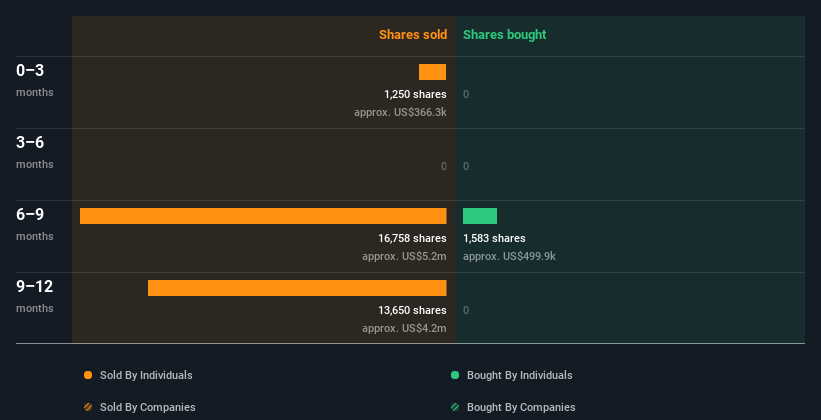Click the approx. US$499.9k amount
The height and width of the screenshot is (420, 821).
coord(509,257)
